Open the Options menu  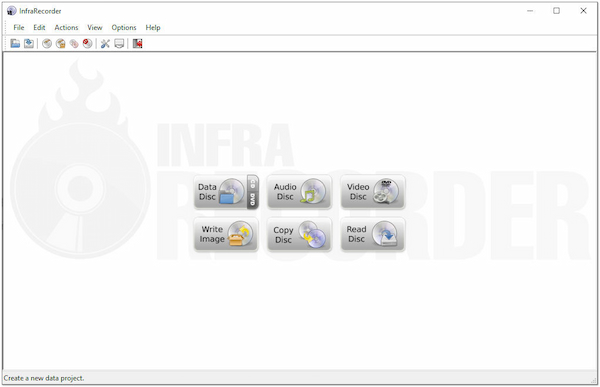point(124,28)
